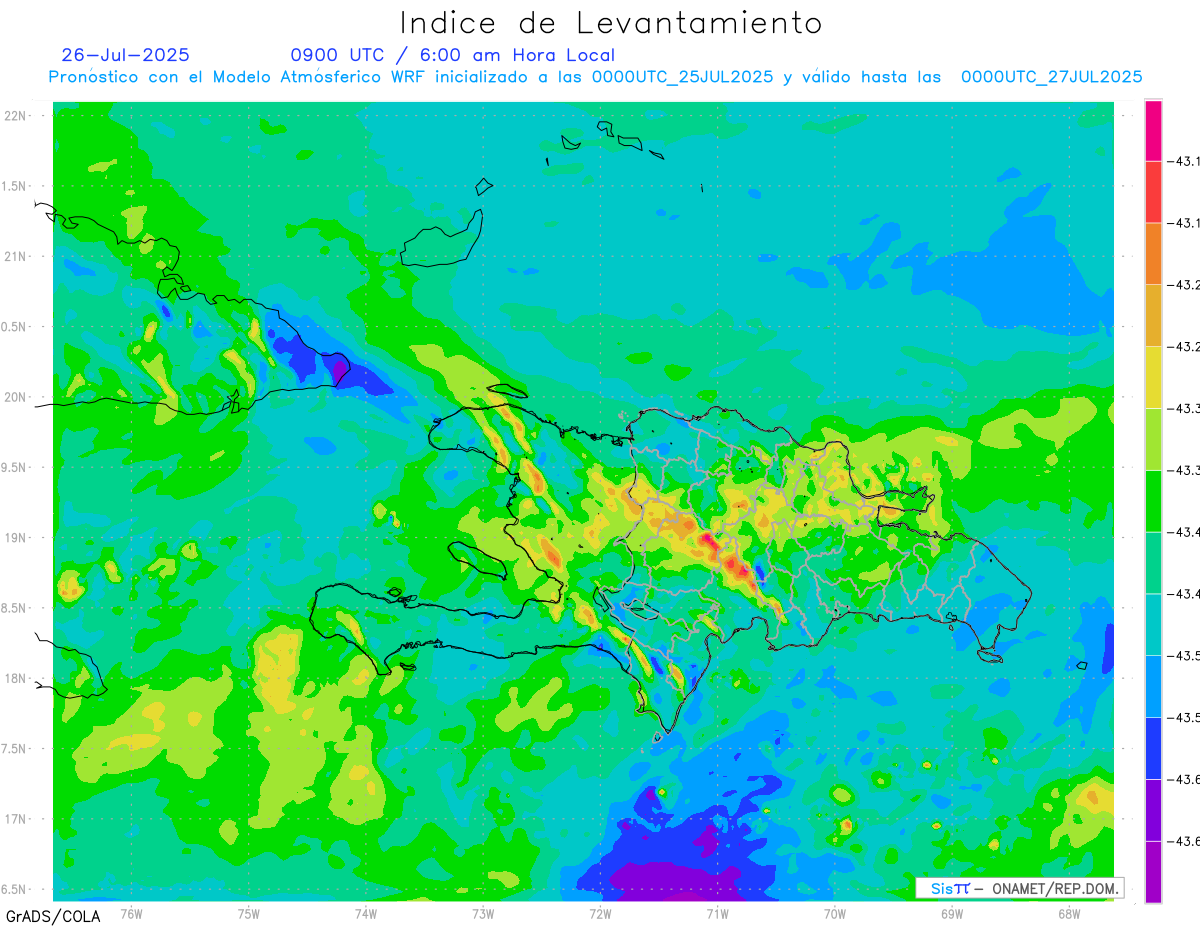Pick the orange legend color swatch
Image resolution: width=1200 pixels, height=927 pixels.
[1153, 254]
